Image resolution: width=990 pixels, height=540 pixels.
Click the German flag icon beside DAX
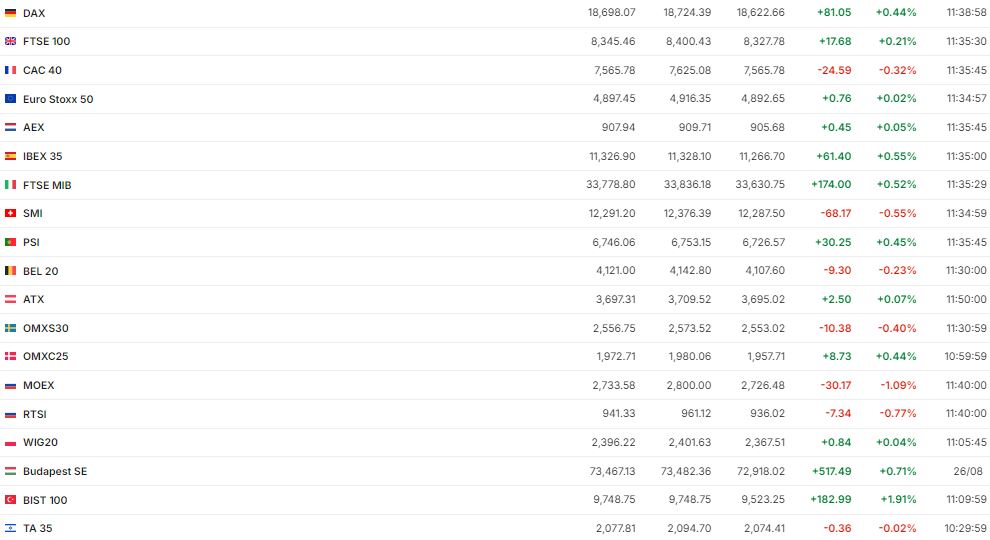click(x=10, y=13)
